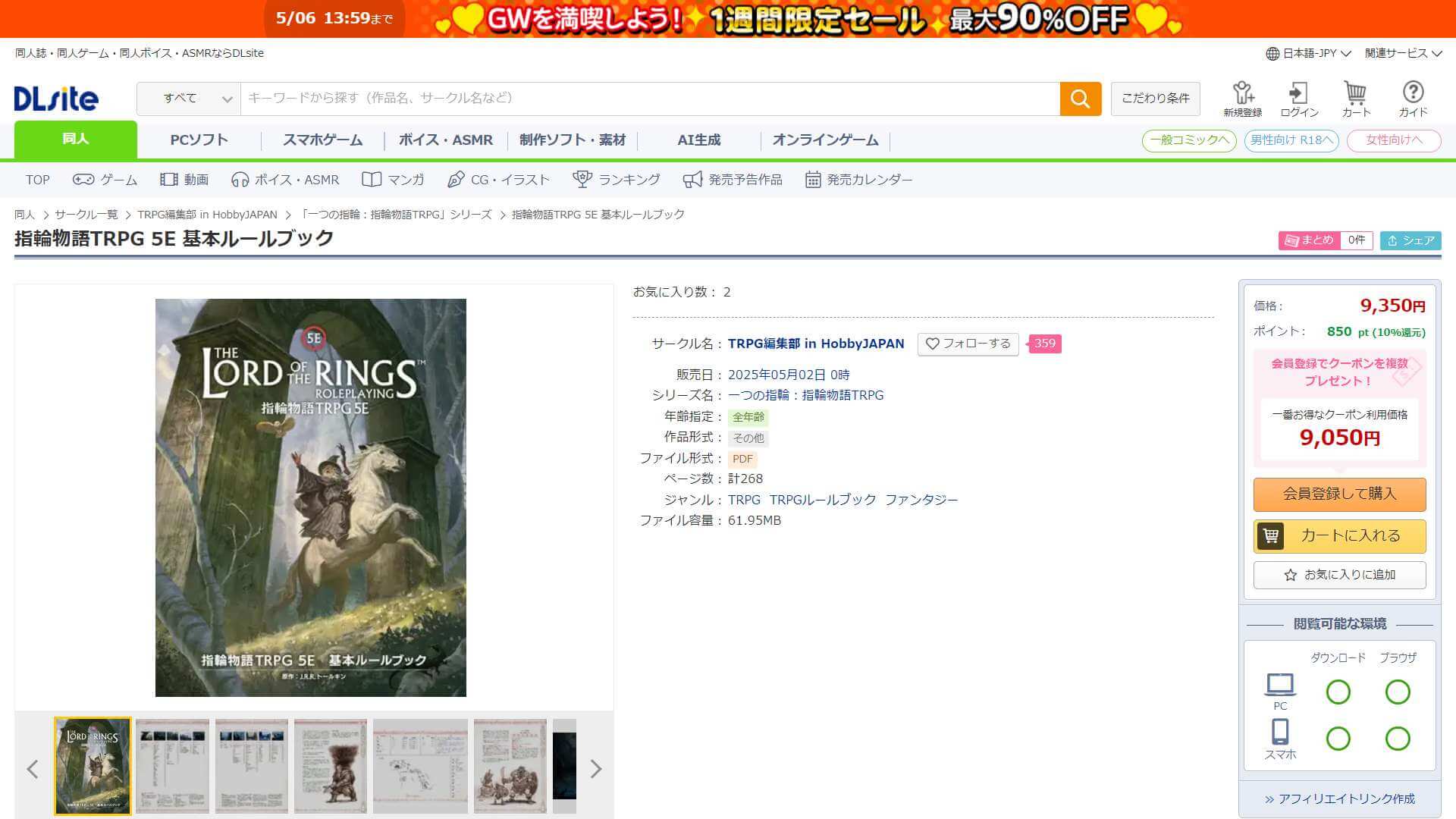Open the AI生成 tab
1456x819 pixels.
coord(698,140)
